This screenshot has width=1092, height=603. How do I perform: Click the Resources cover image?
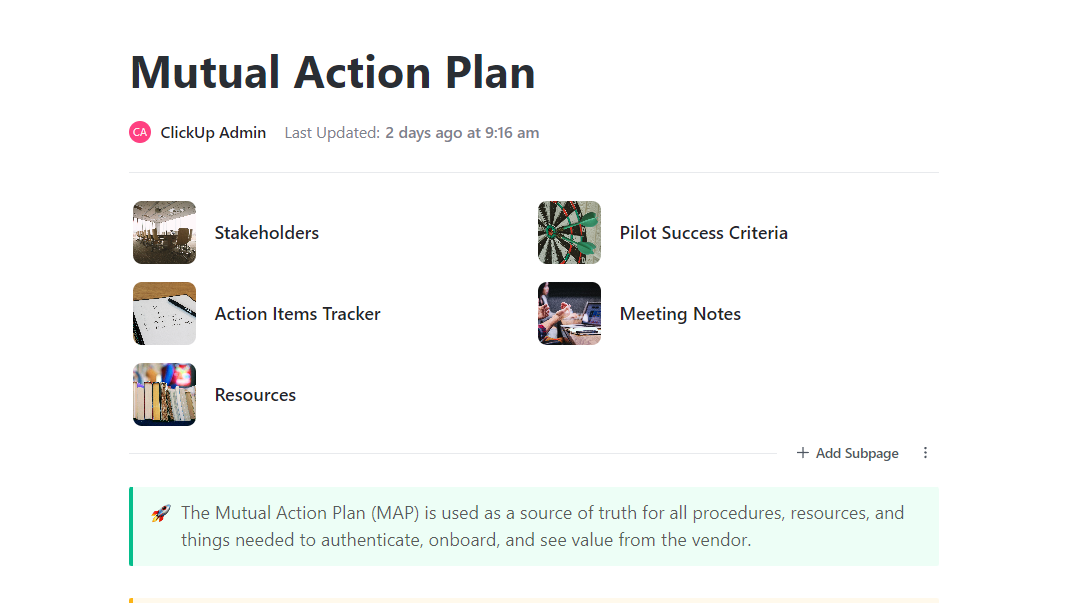[x=164, y=394]
